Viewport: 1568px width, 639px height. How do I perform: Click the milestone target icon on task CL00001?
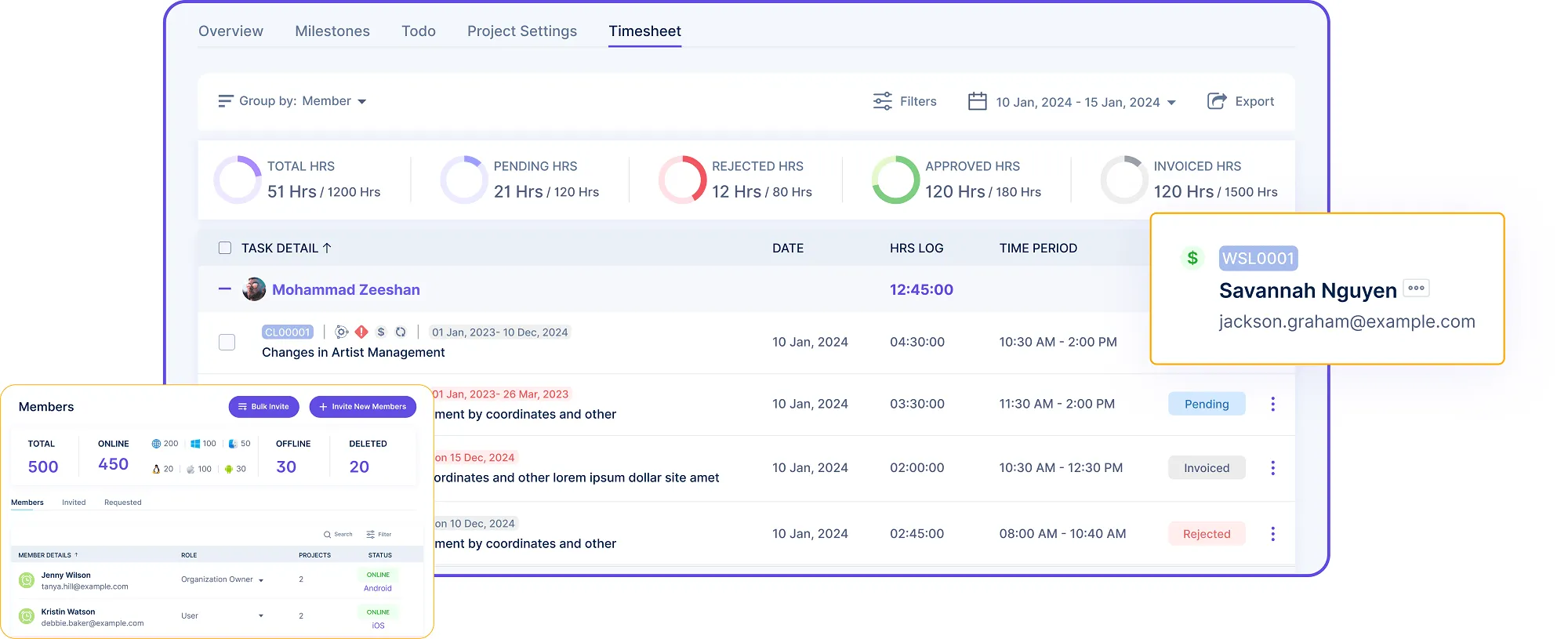click(342, 332)
